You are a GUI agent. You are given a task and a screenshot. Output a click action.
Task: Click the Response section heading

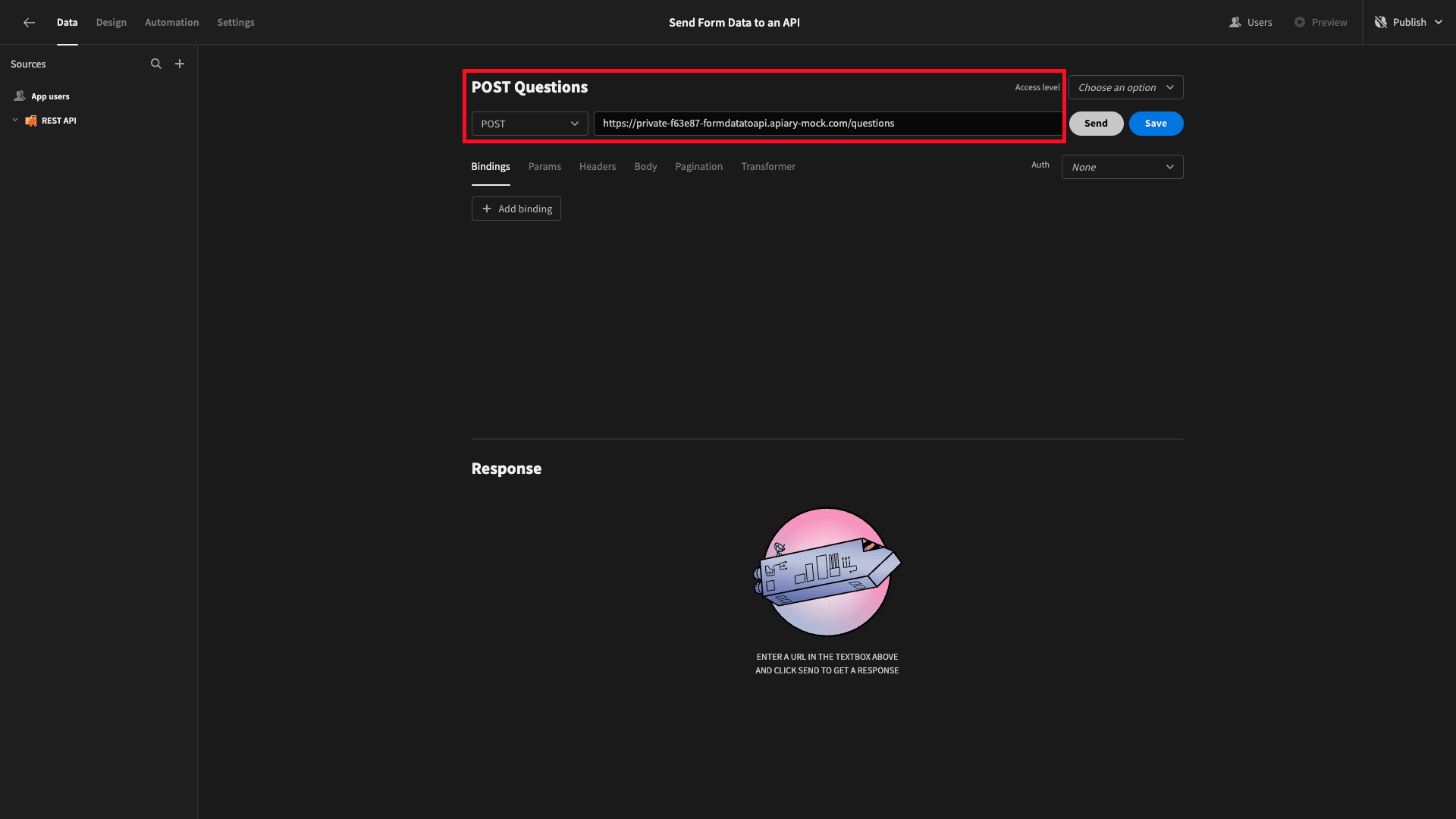pos(507,469)
